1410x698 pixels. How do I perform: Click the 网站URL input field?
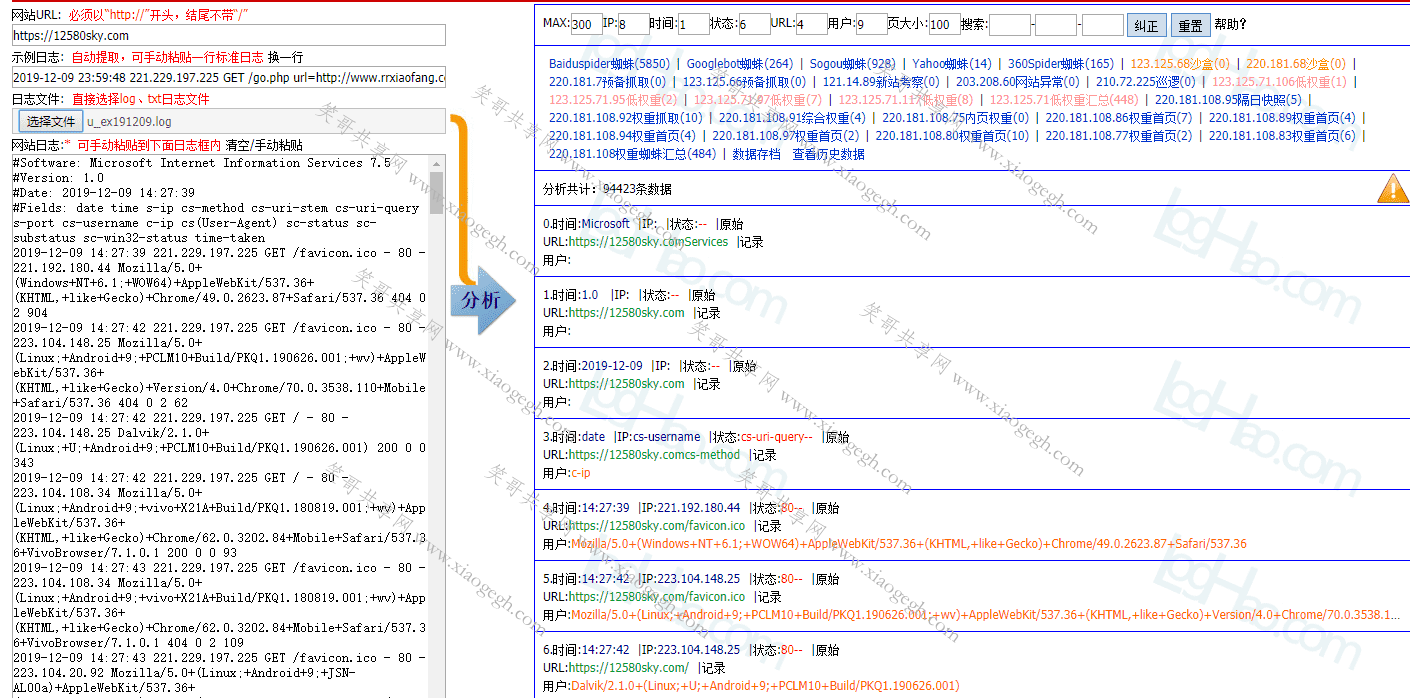point(229,36)
